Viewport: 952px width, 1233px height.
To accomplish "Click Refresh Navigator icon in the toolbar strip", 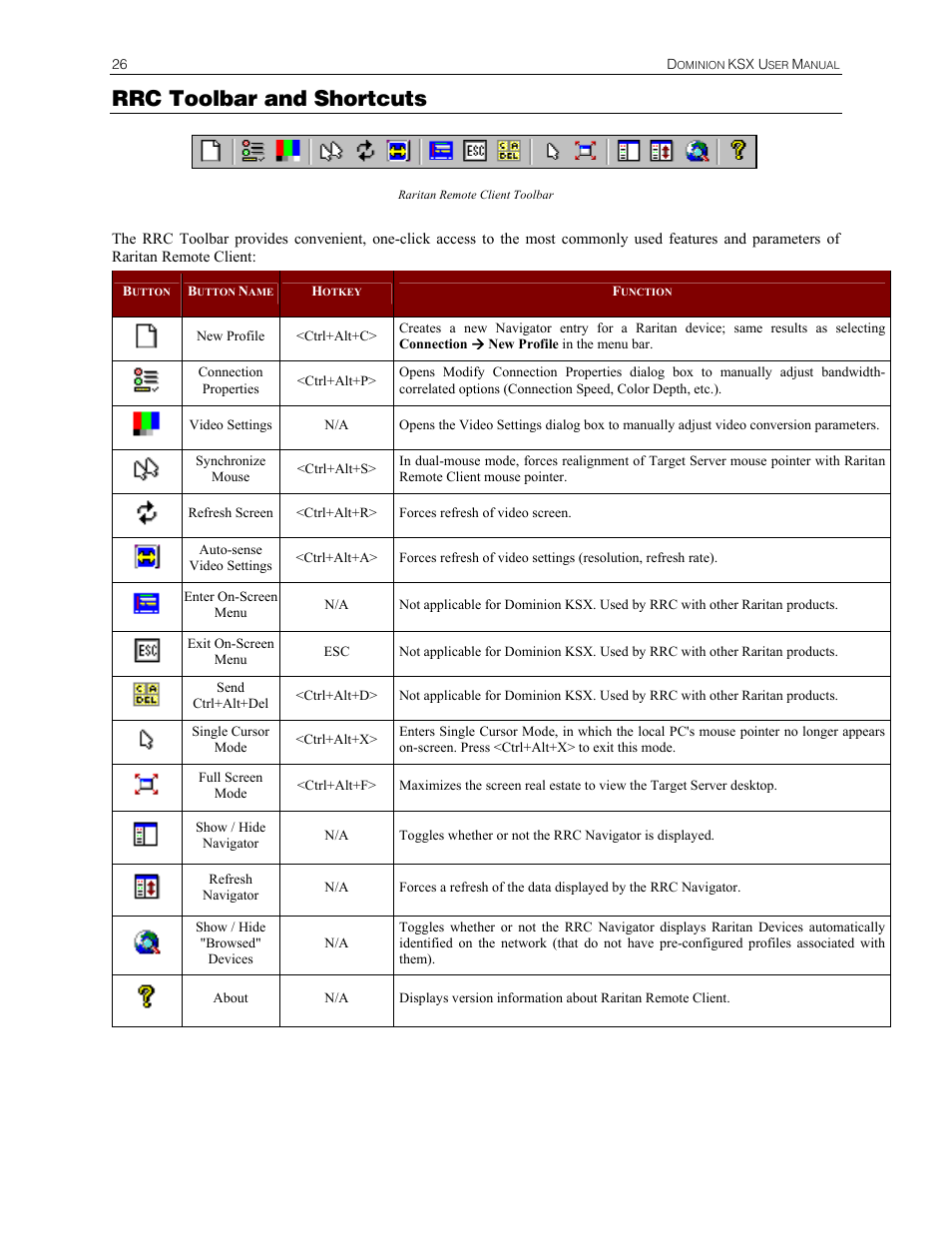I will (662, 151).
